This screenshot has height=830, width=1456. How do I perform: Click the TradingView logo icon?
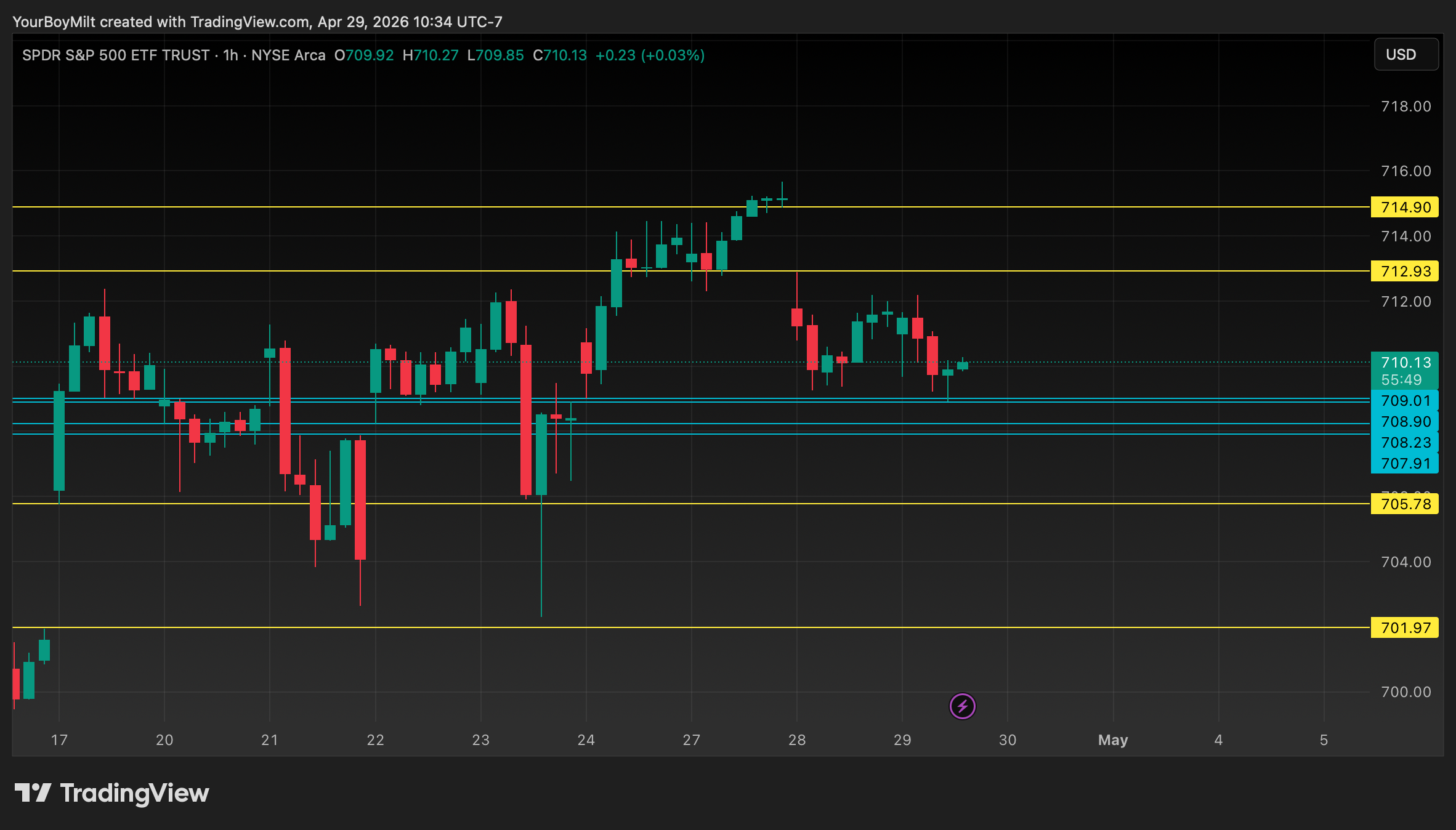tap(33, 793)
